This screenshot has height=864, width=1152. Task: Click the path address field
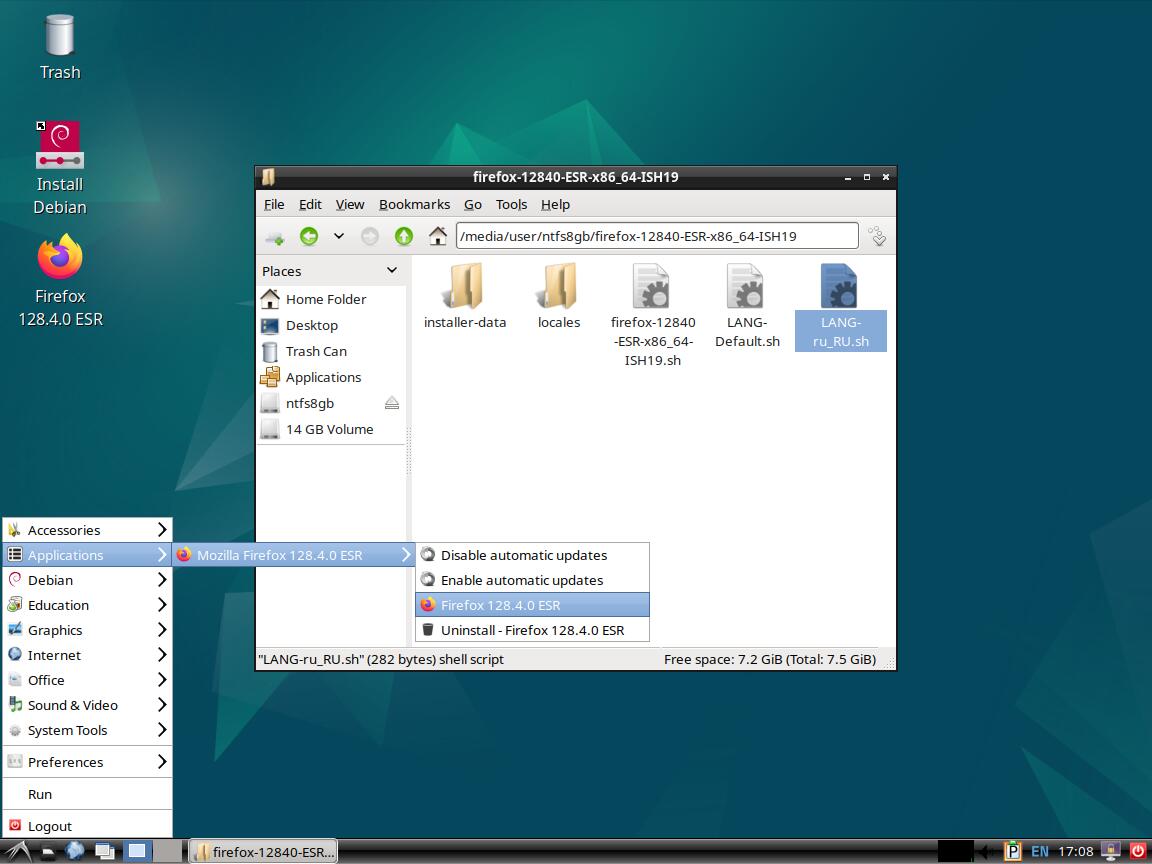[x=657, y=237]
